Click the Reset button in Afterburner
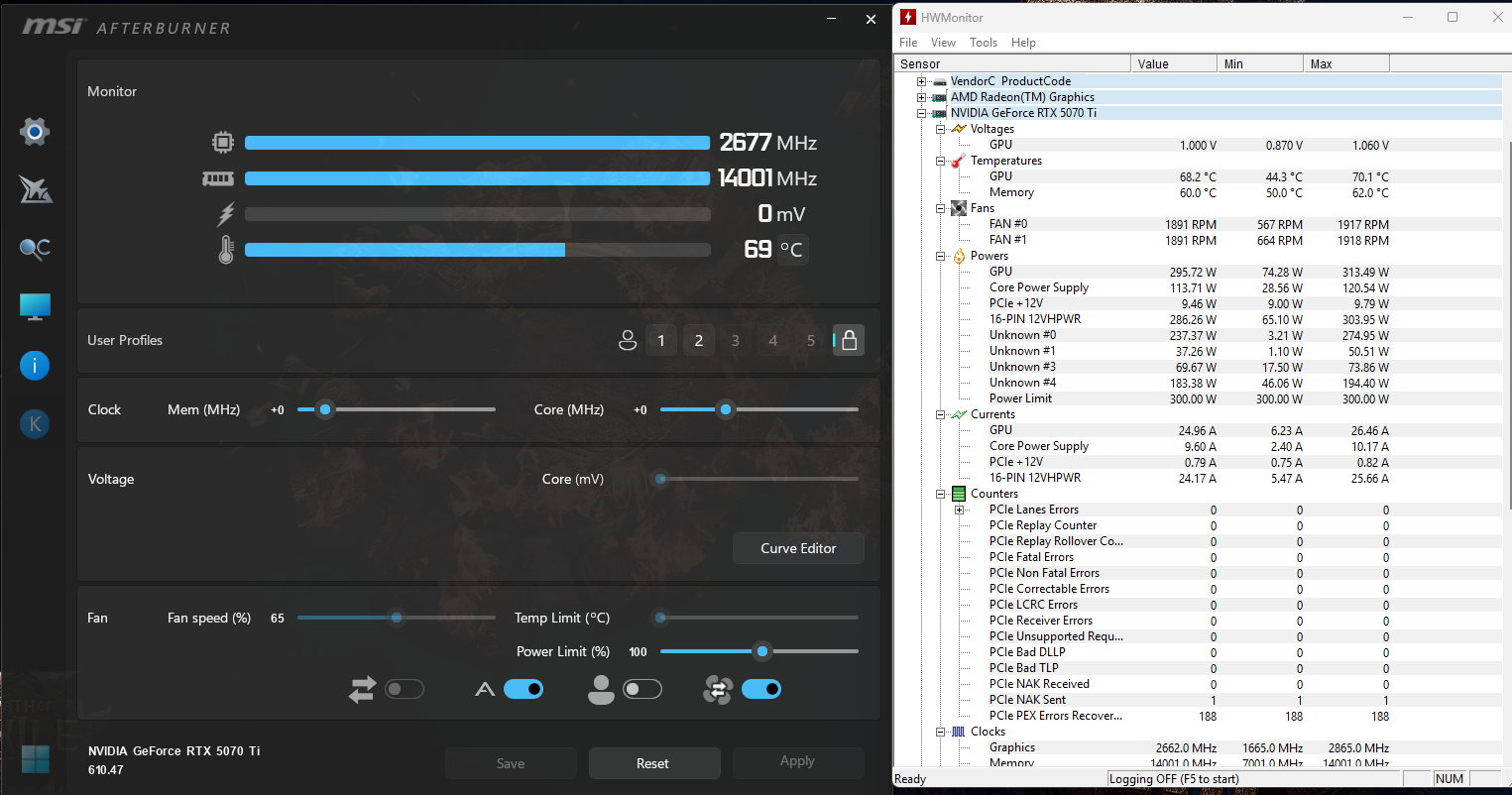1512x795 pixels. pos(652,763)
